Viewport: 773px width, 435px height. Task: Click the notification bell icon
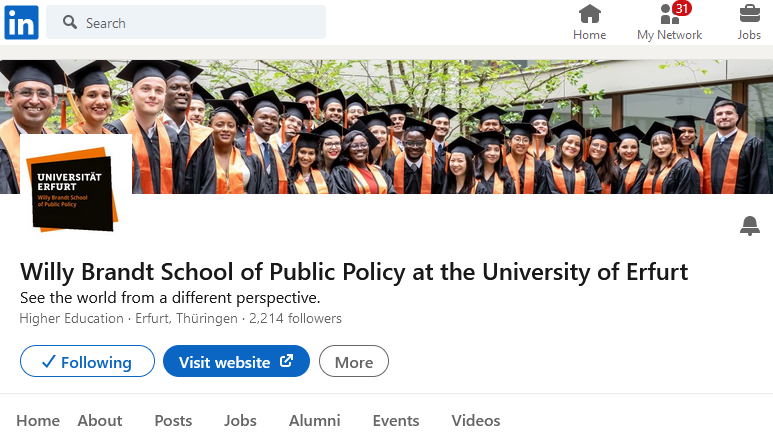click(x=750, y=227)
